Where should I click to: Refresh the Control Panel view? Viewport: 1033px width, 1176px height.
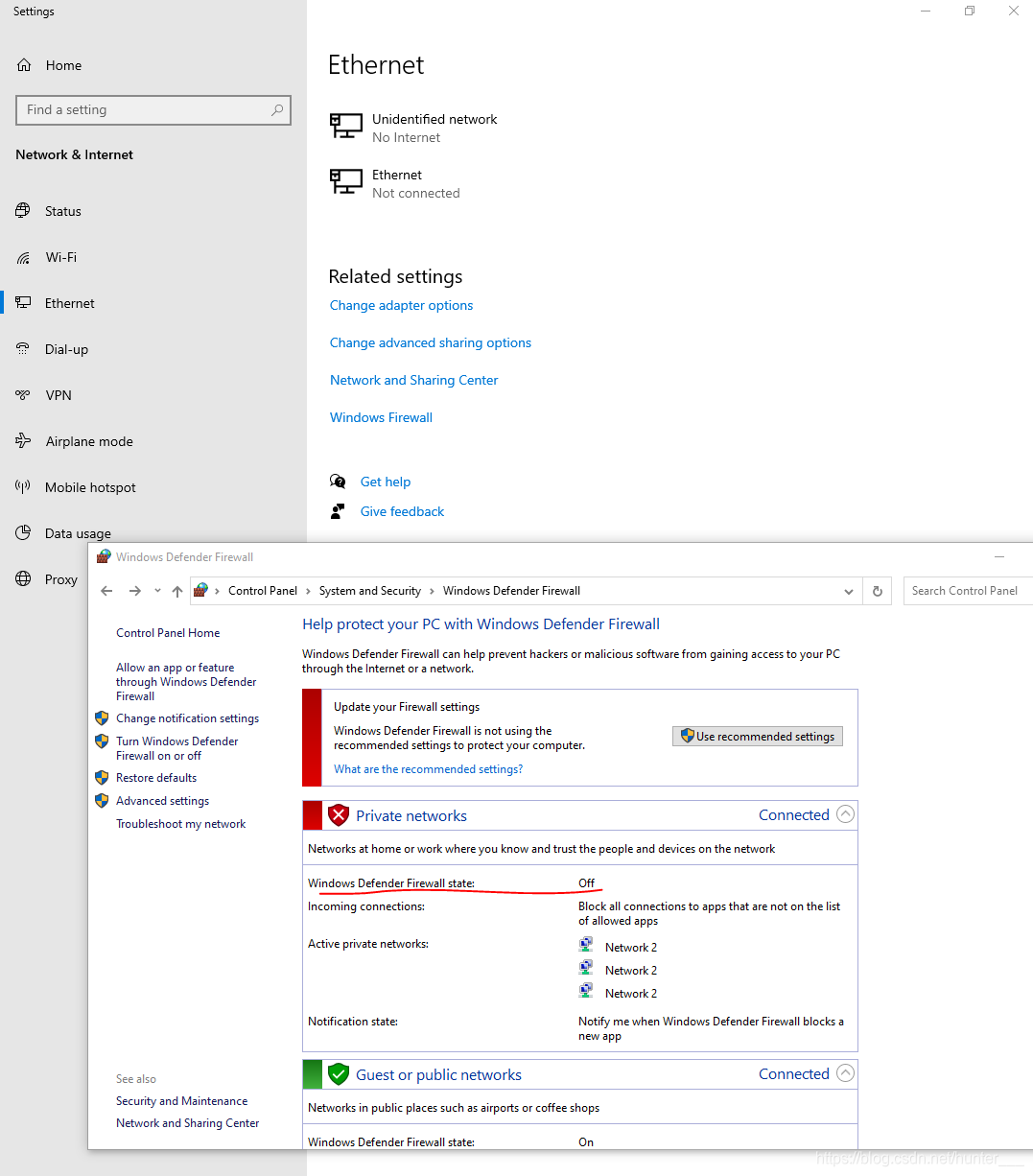[x=877, y=591]
